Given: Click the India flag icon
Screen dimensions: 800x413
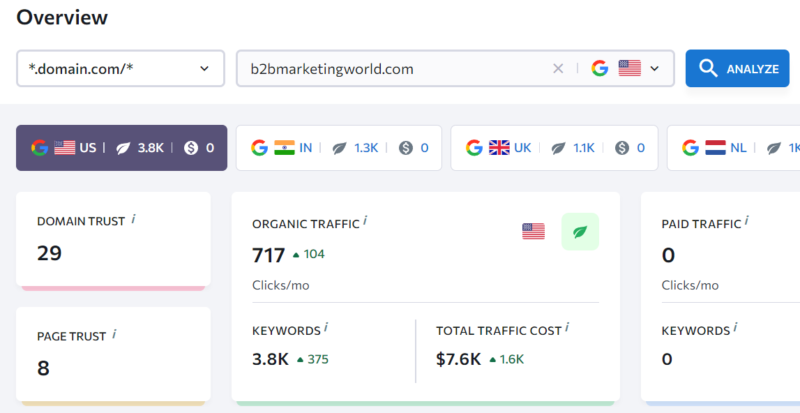Looking at the screenshot, I should 284,148.
